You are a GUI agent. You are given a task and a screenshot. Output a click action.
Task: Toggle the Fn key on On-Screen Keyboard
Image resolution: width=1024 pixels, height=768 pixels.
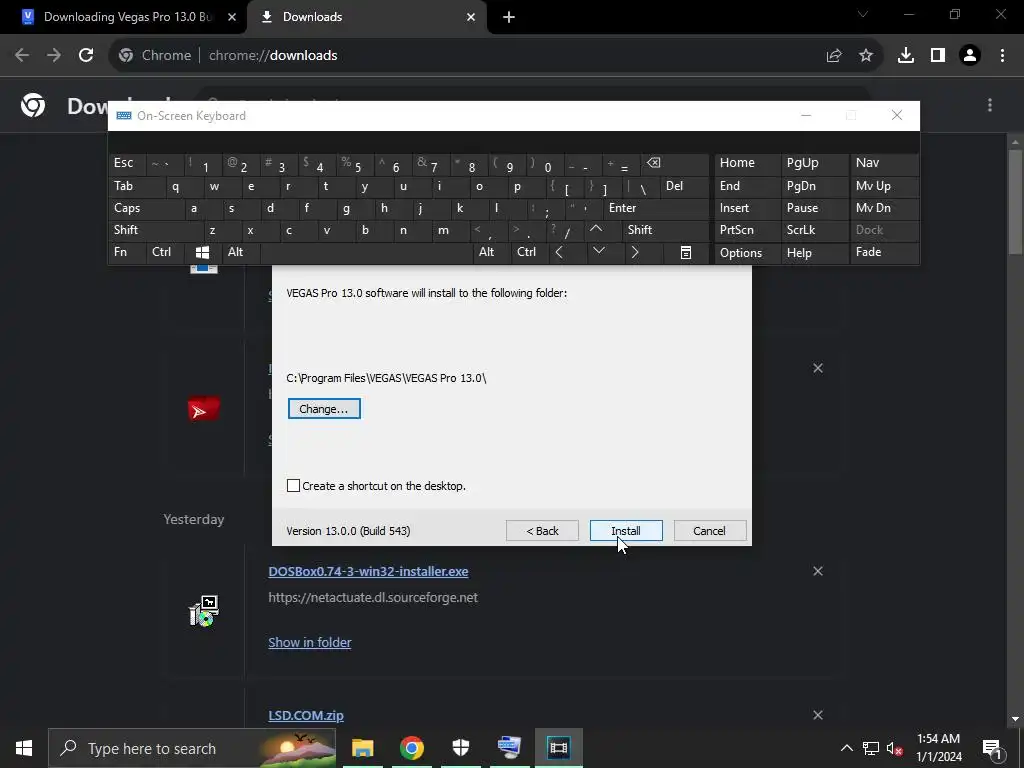[127, 252]
